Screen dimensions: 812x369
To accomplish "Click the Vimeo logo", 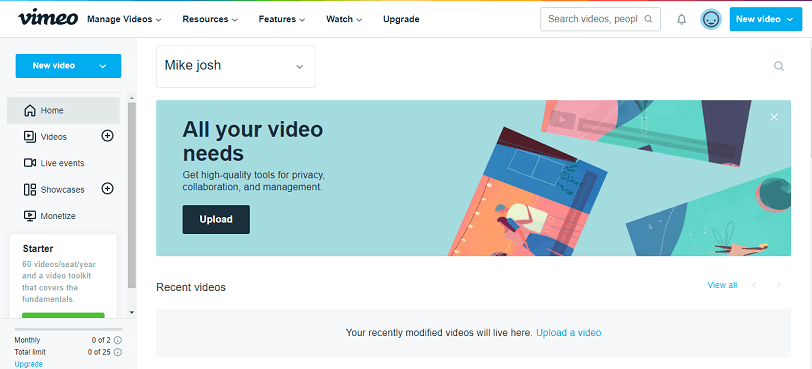I will [48, 19].
